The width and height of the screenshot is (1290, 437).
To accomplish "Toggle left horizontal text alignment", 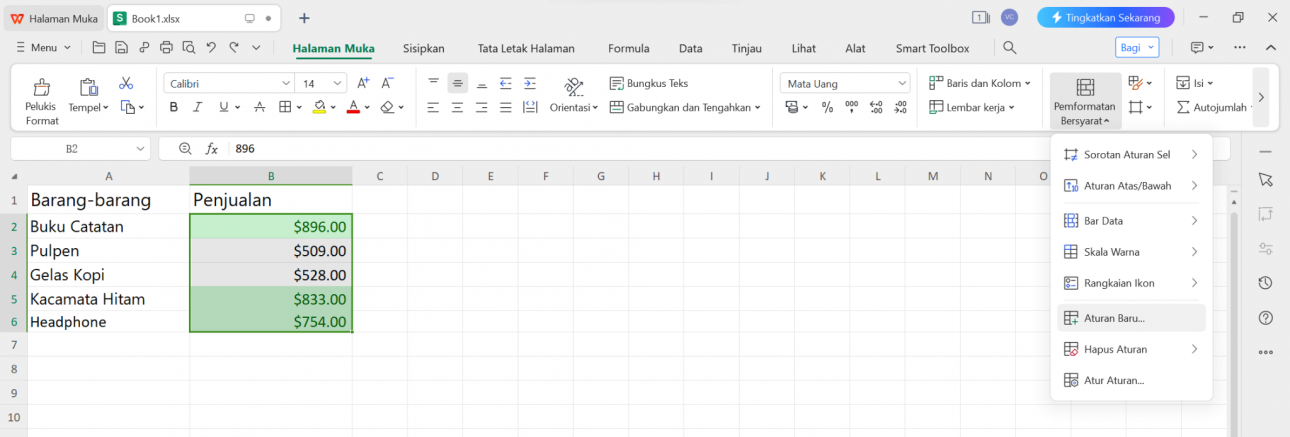I will point(433,107).
